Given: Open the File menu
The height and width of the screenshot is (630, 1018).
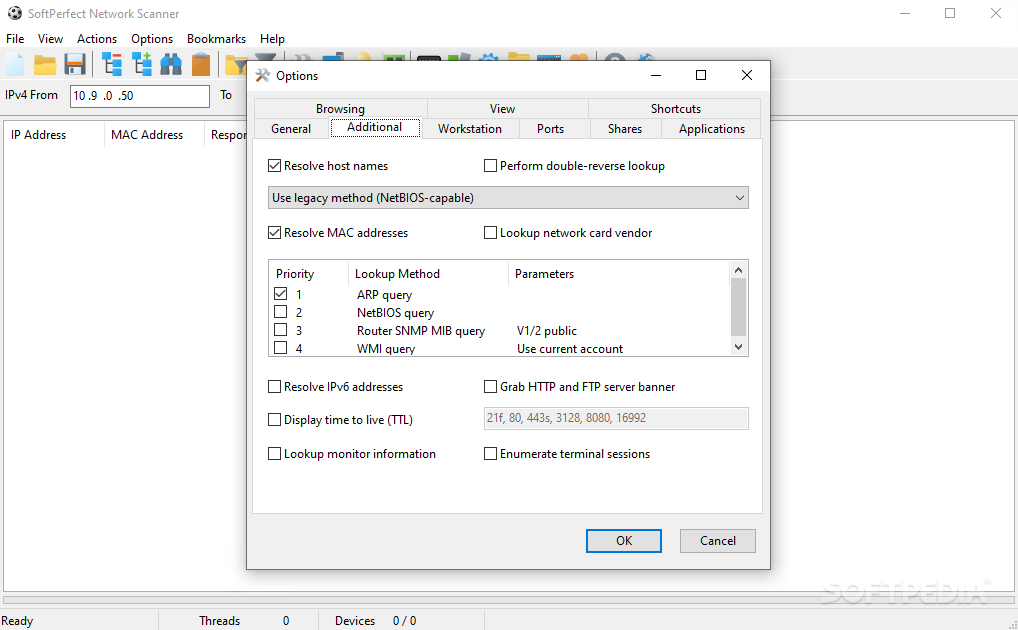Looking at the screenshot, I should [x=15, y=39].
